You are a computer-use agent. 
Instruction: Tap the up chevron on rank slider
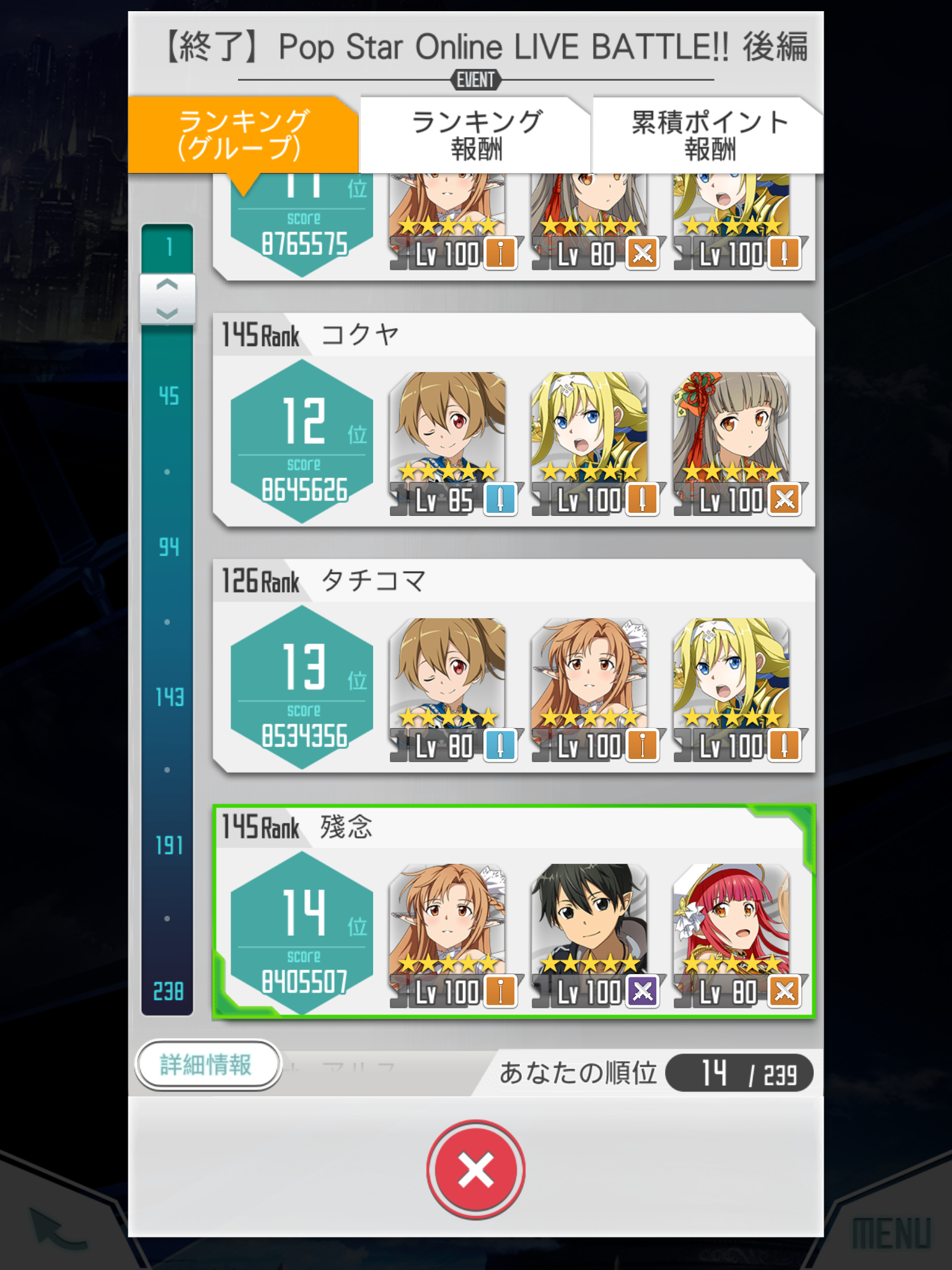pos(167,285)
